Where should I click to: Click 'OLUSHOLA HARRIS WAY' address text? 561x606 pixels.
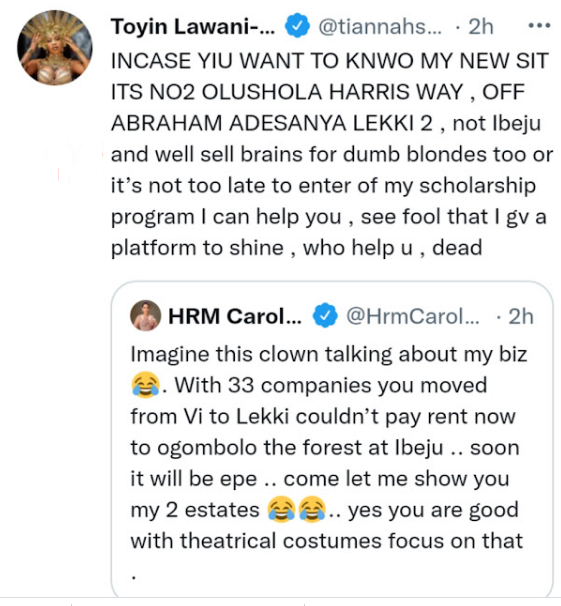pos(332,92)
